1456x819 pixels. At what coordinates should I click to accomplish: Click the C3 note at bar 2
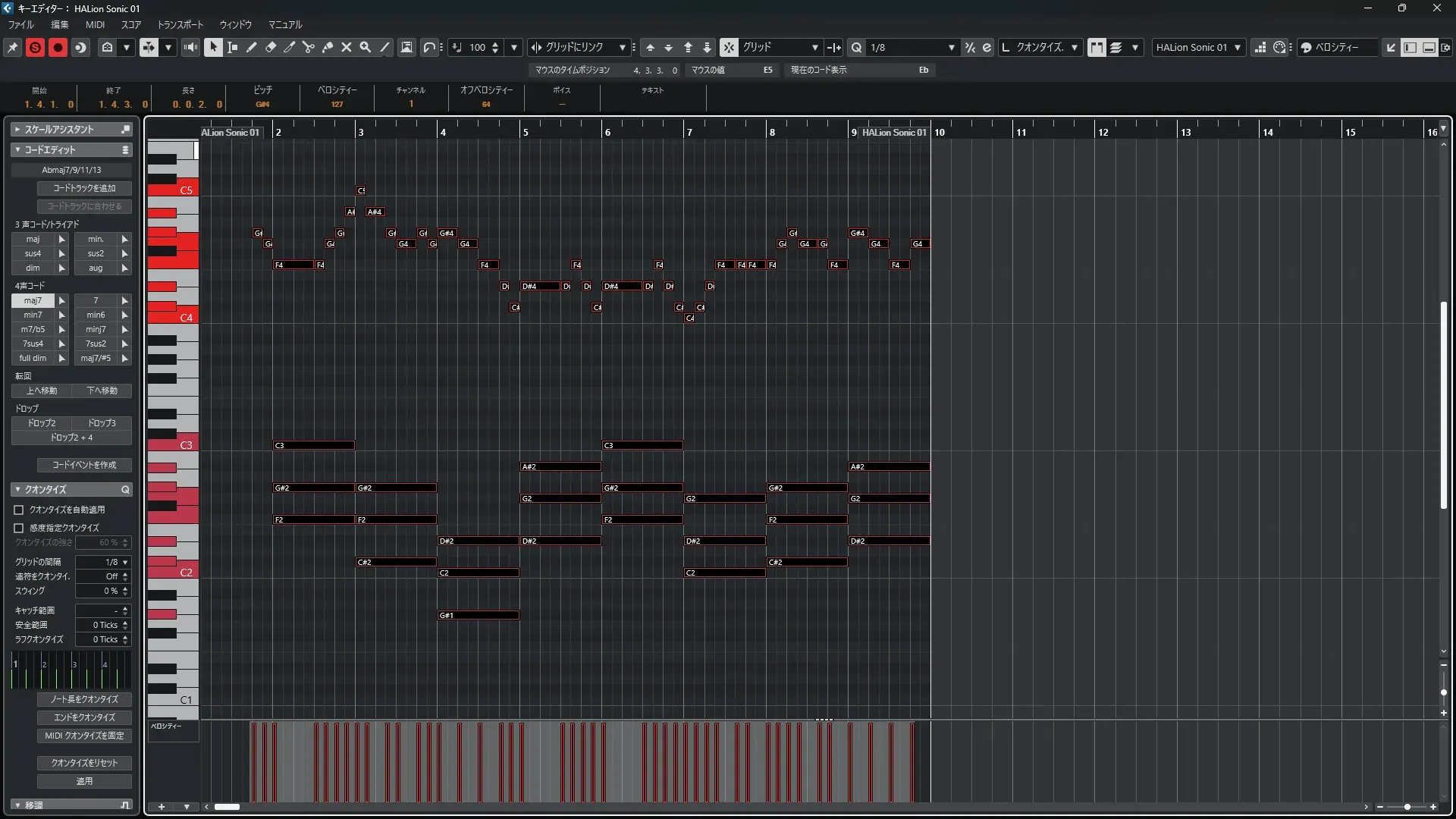(313, 445)
